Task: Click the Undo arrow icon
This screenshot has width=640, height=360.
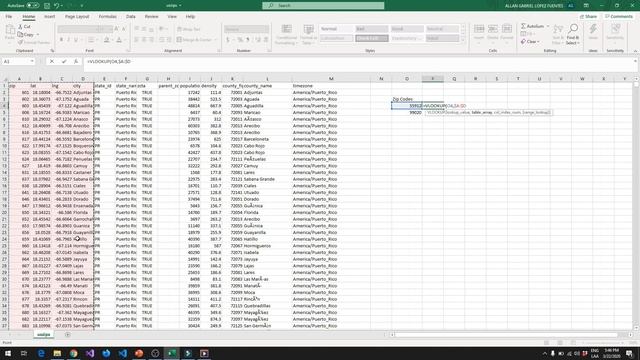Action: [57, 6]
